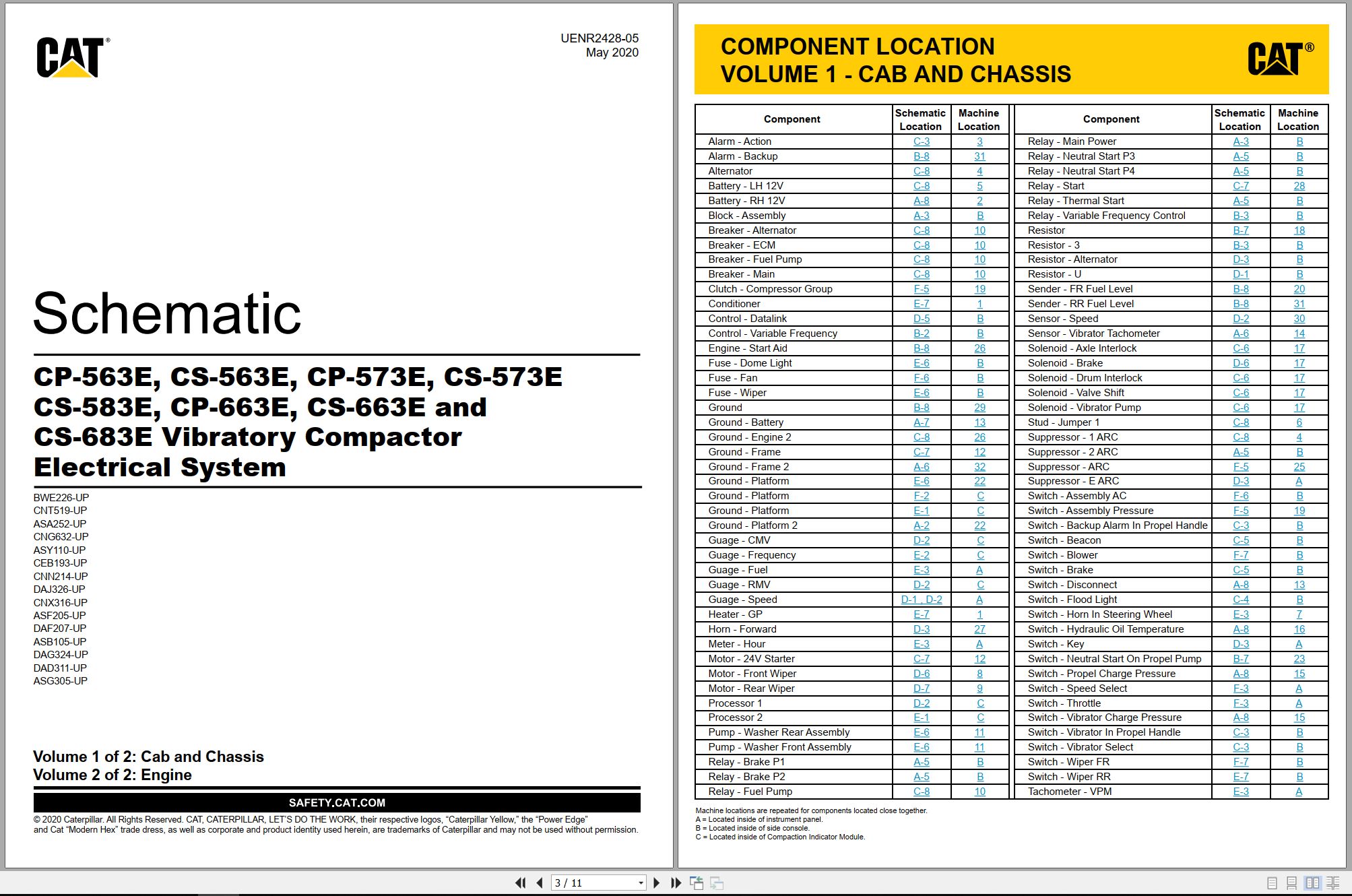This screenshot has width=1352, height=896.
Task: Follow schematic link F-5 for Clutch - Compressor Group
Action: [922, 289]
